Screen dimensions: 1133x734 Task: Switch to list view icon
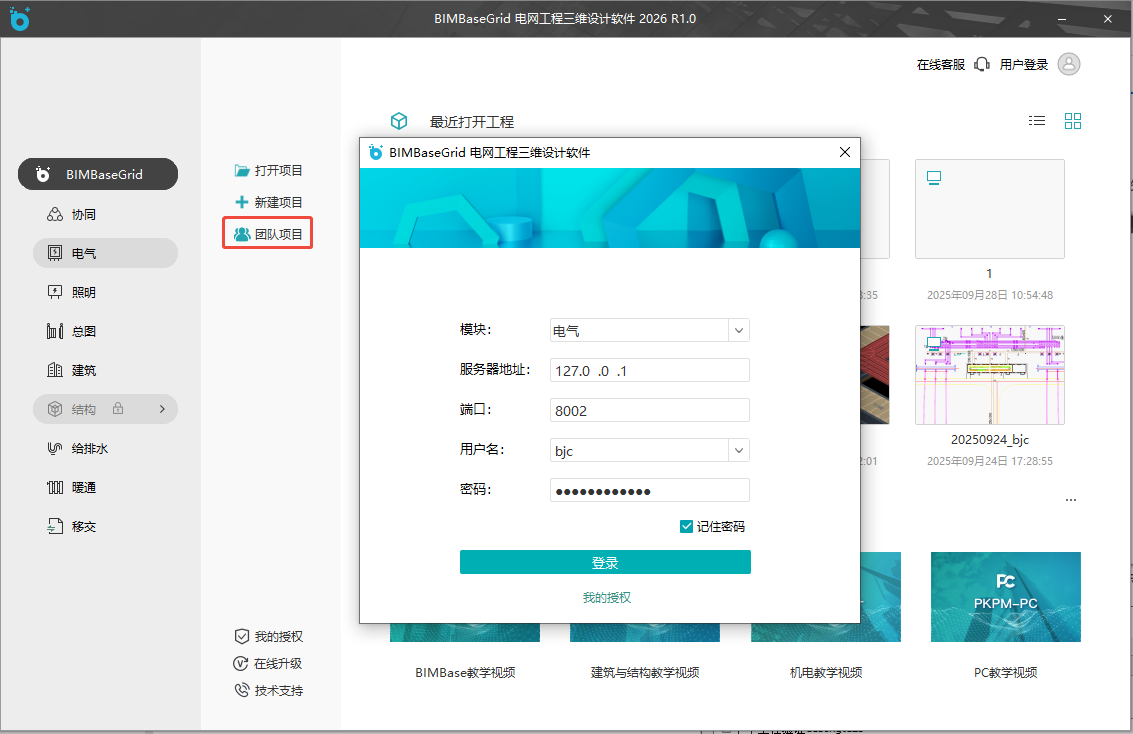coord(1037,121)
